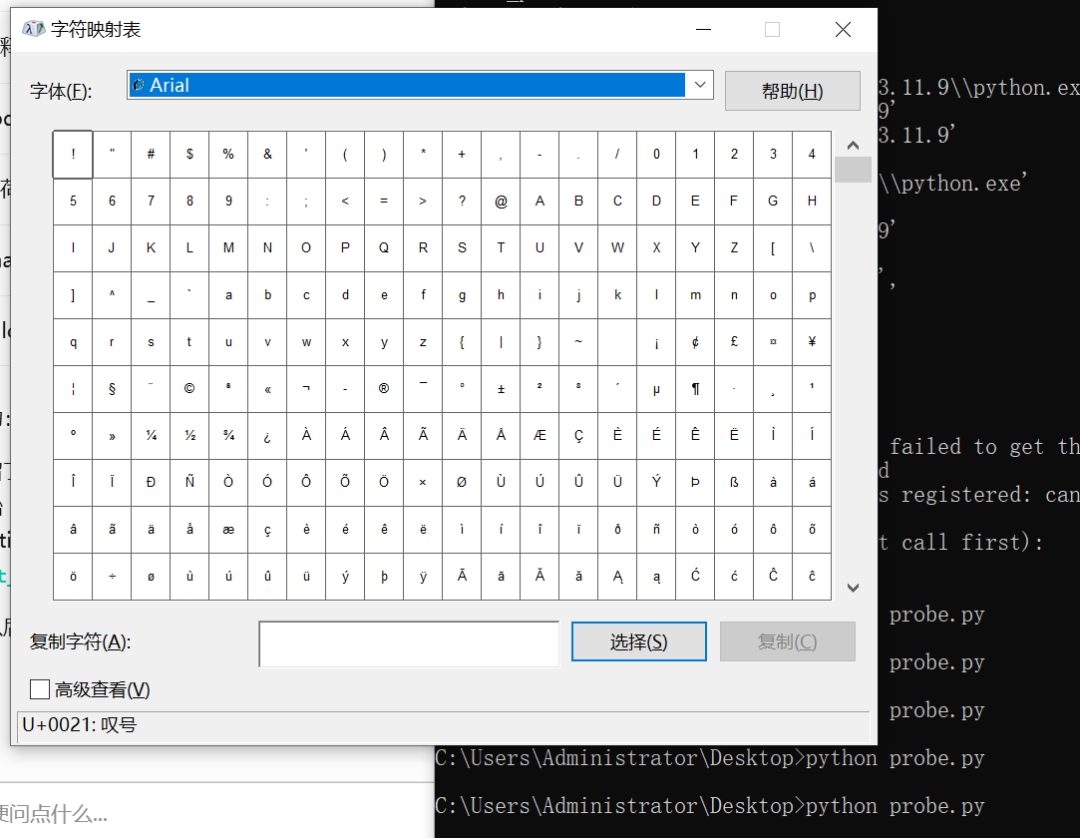The width and height of the screenshot is (1080, 838).
Task: Click the 选择(S) select button
Action: tap(638, 642)
